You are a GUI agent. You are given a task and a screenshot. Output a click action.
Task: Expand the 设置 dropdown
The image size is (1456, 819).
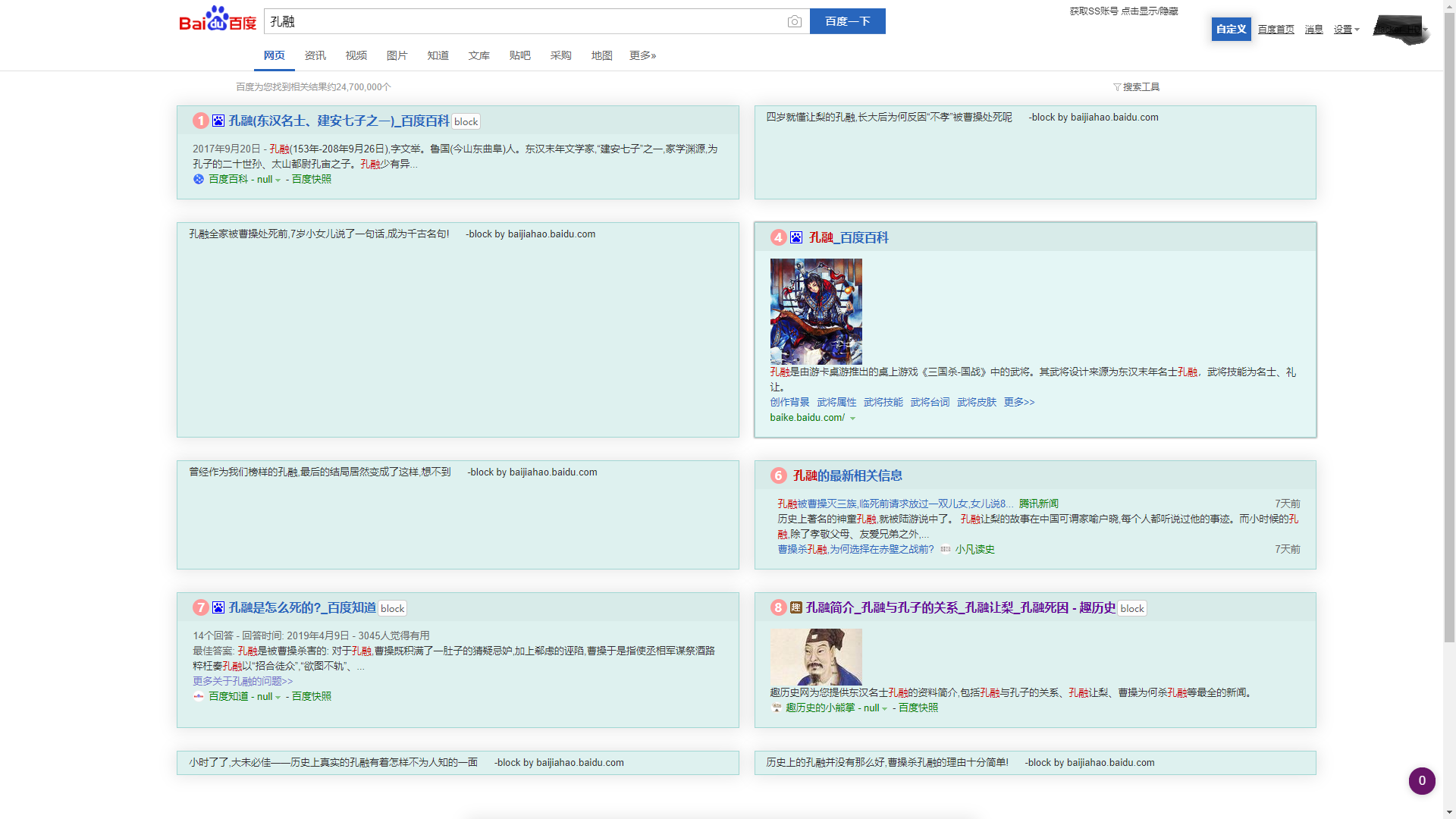coord(1346,30)
